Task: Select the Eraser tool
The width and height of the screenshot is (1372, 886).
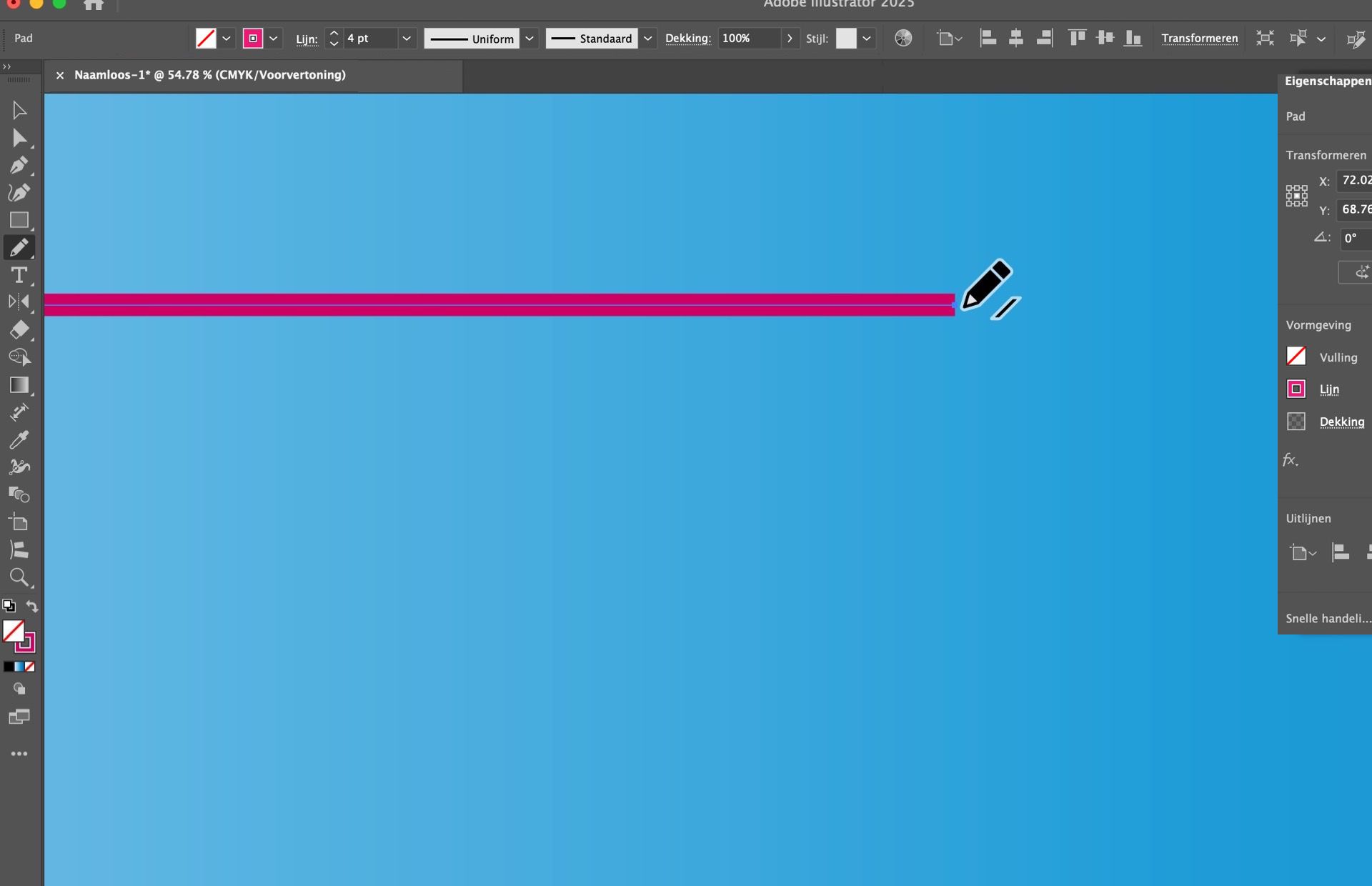Action: [x=19, y=329]
